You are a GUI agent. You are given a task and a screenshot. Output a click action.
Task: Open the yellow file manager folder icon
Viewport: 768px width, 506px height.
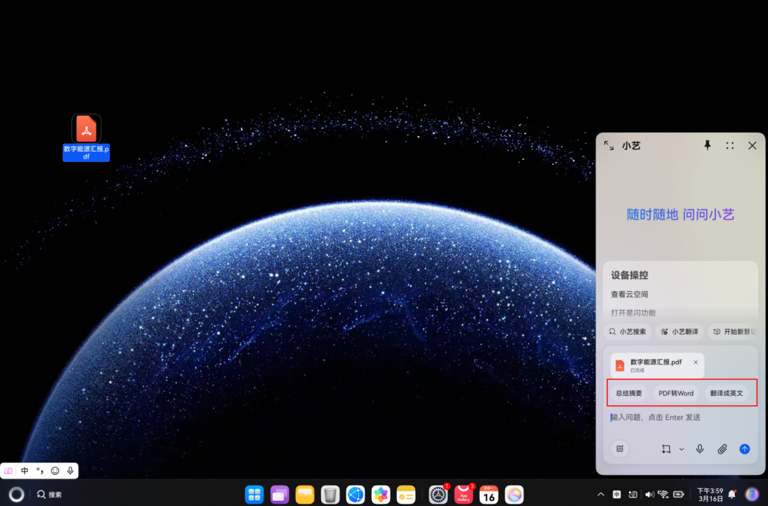(305, 495)
